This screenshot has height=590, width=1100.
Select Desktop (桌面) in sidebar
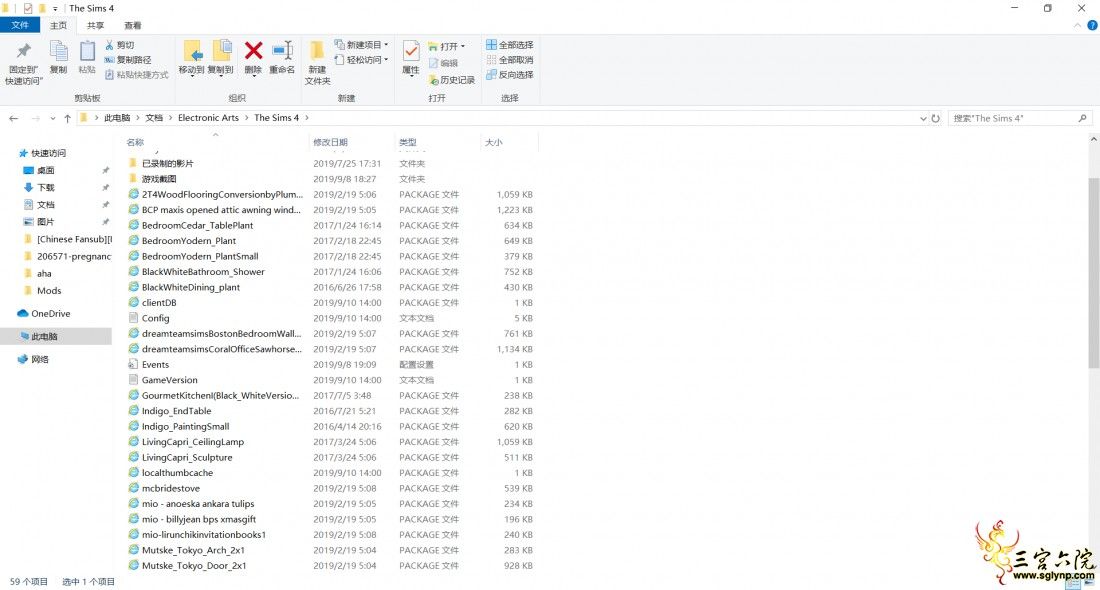[46, 170]
